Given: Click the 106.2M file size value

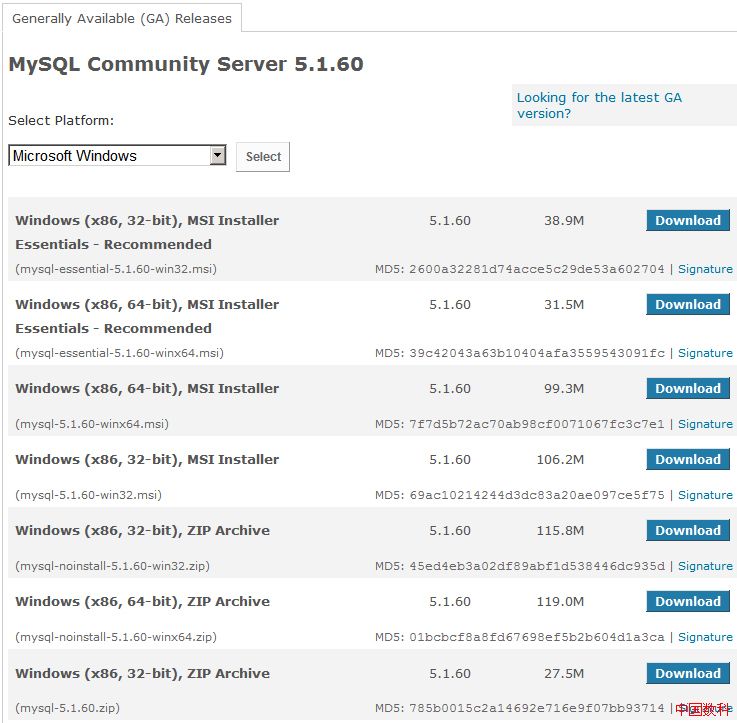Looking at the screenshot, I should tap(560, 460).
